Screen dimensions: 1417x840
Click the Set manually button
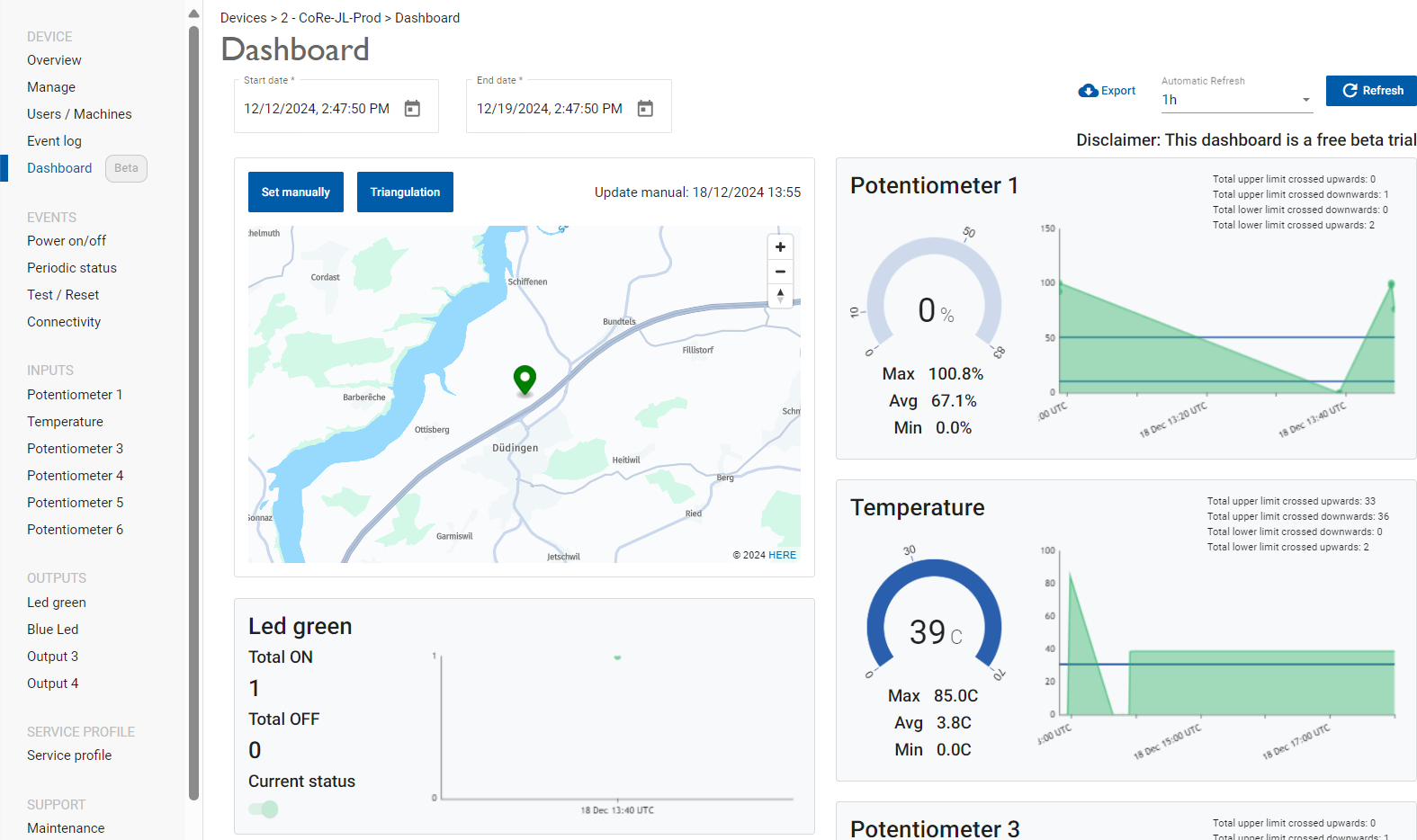click(295, 192)
